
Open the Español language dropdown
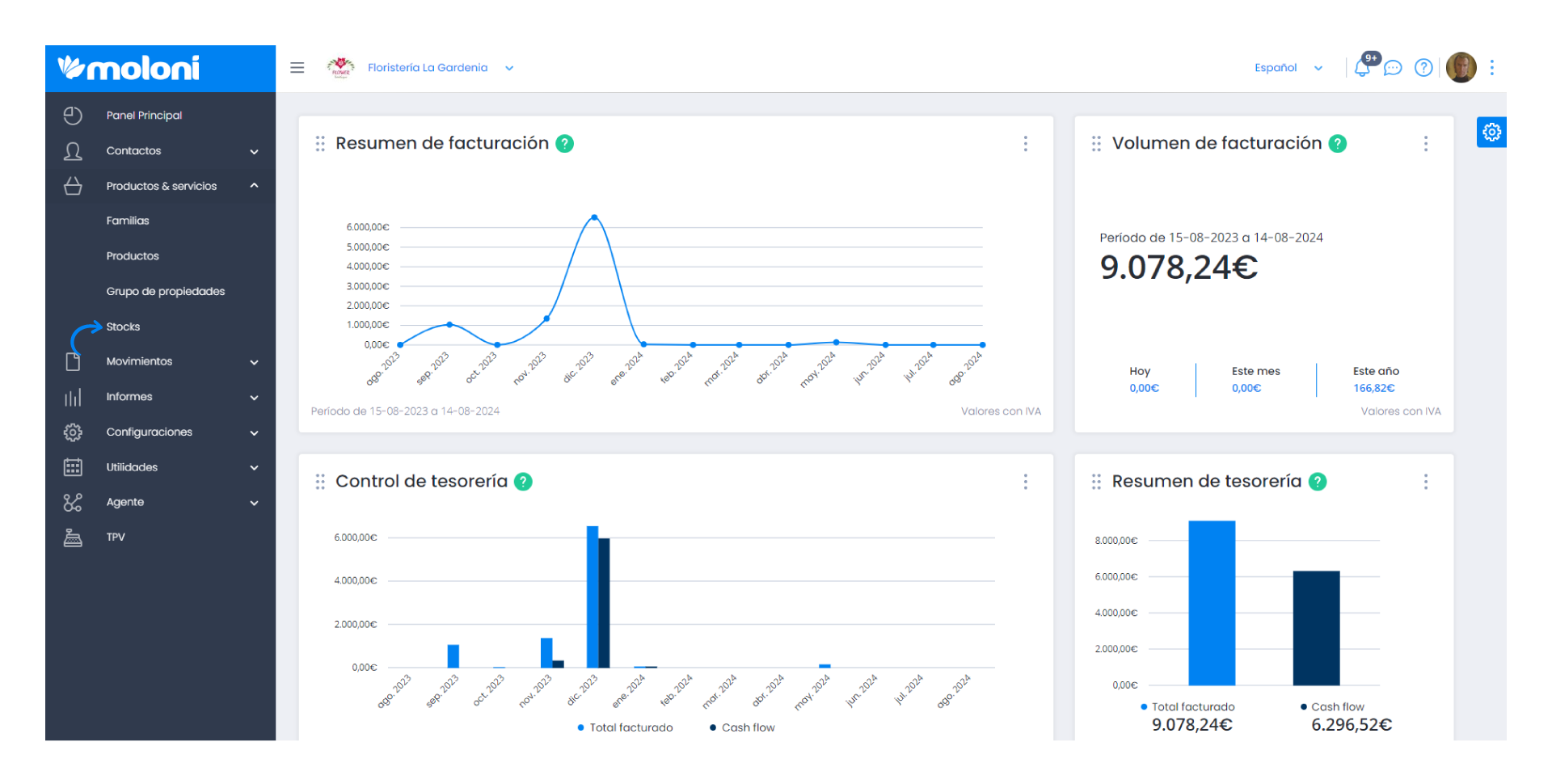coord(1288,68)
